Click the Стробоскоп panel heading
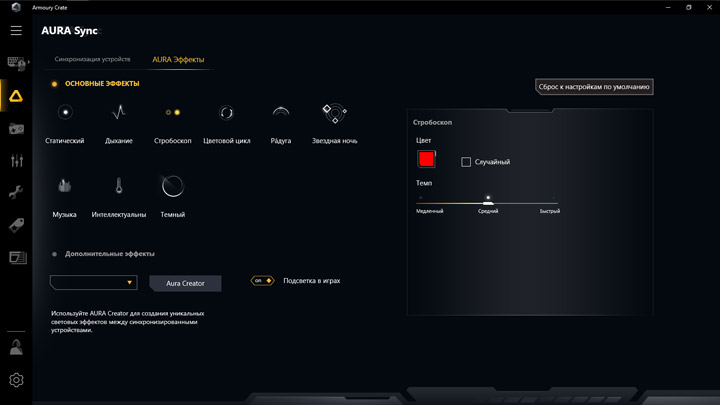Screen dimensions: 720x405 (432, 123)
